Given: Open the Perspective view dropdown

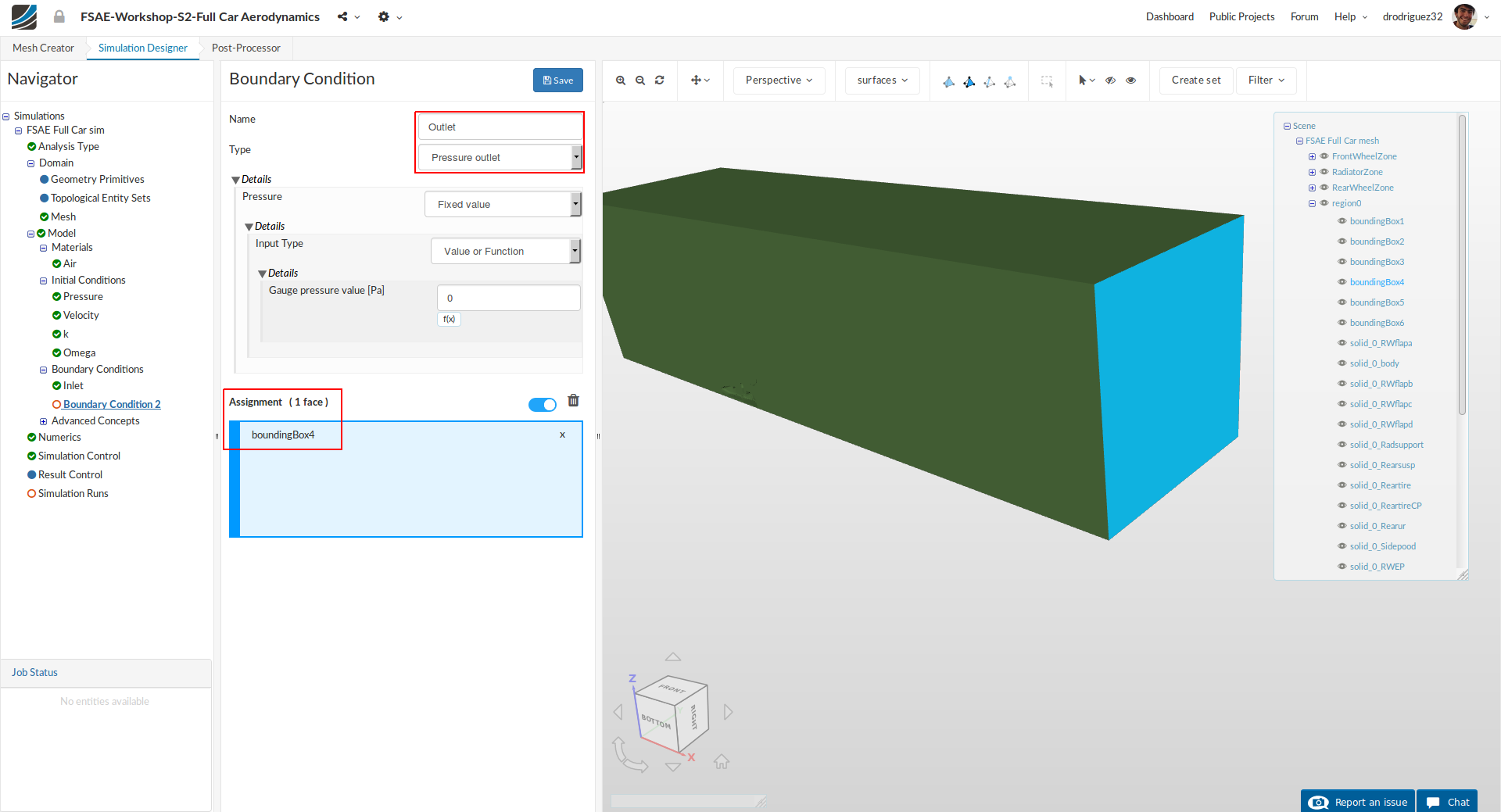Looking at the screenshot, I should [779, 80].
